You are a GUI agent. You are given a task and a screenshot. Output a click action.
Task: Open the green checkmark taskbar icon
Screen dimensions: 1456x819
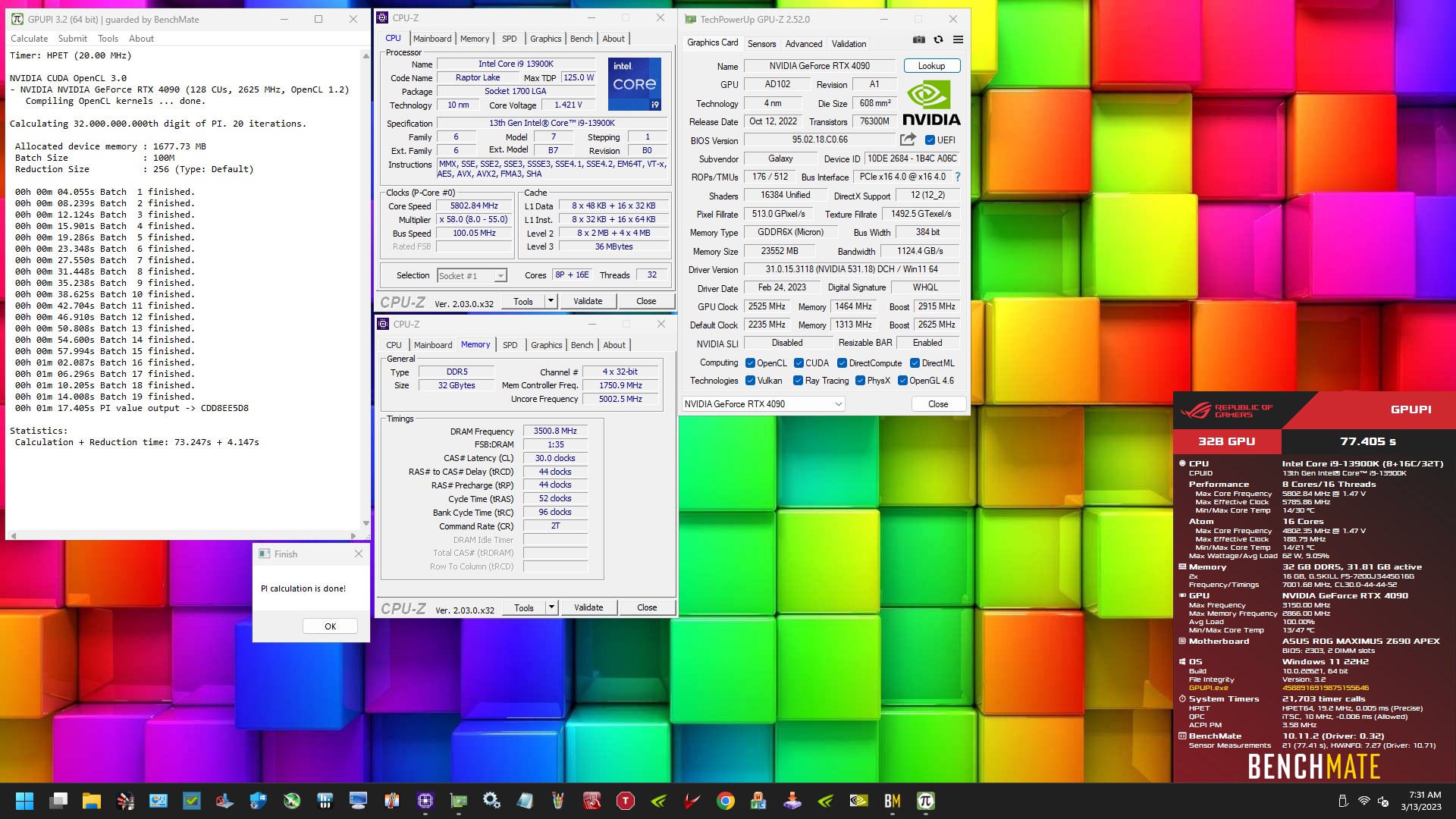[192, 801]
